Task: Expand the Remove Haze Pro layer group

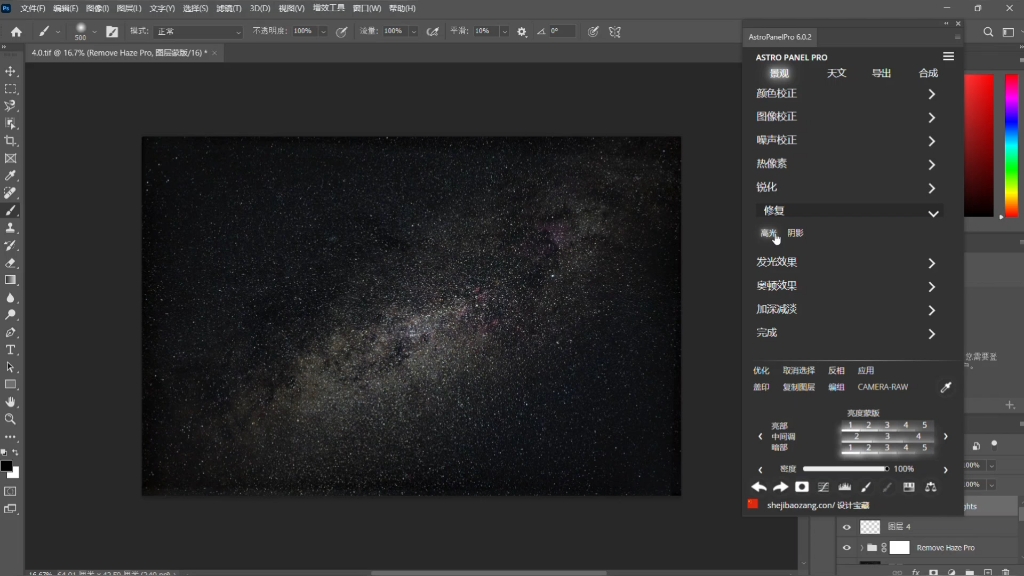Action: point(861,548)
